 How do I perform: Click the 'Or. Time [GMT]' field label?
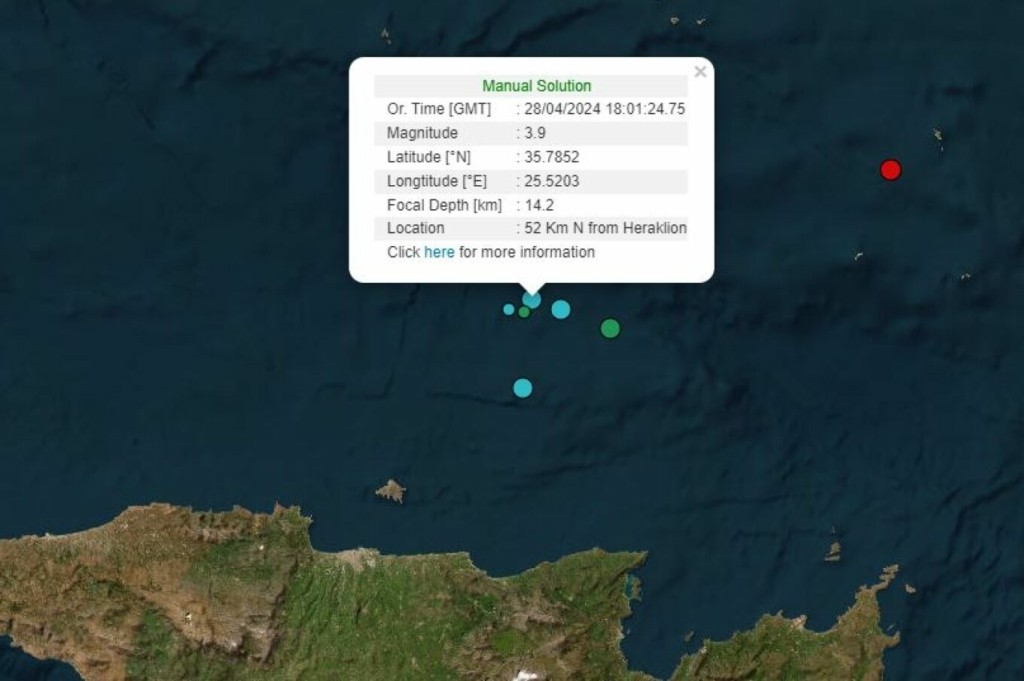click(x=438, y=109)
